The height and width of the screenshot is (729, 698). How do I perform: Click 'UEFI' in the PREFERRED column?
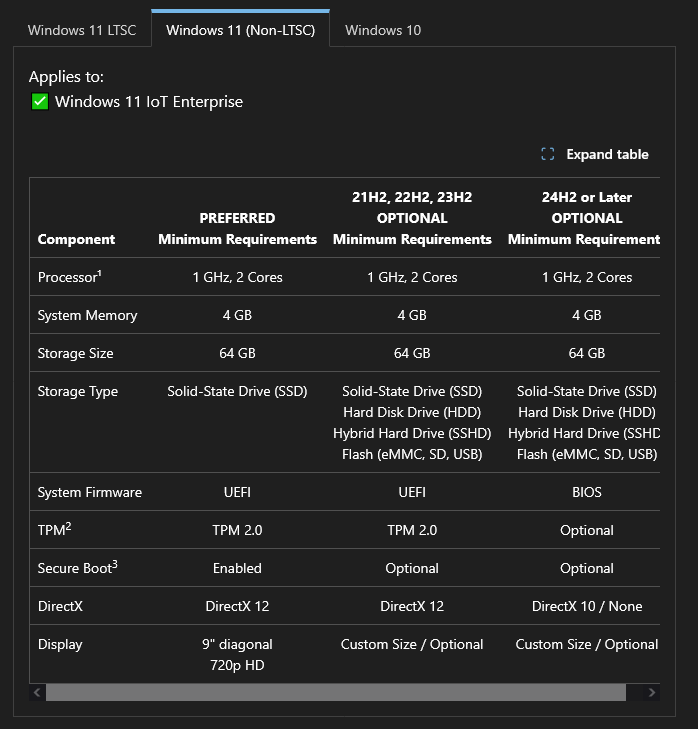coord(237,492)
